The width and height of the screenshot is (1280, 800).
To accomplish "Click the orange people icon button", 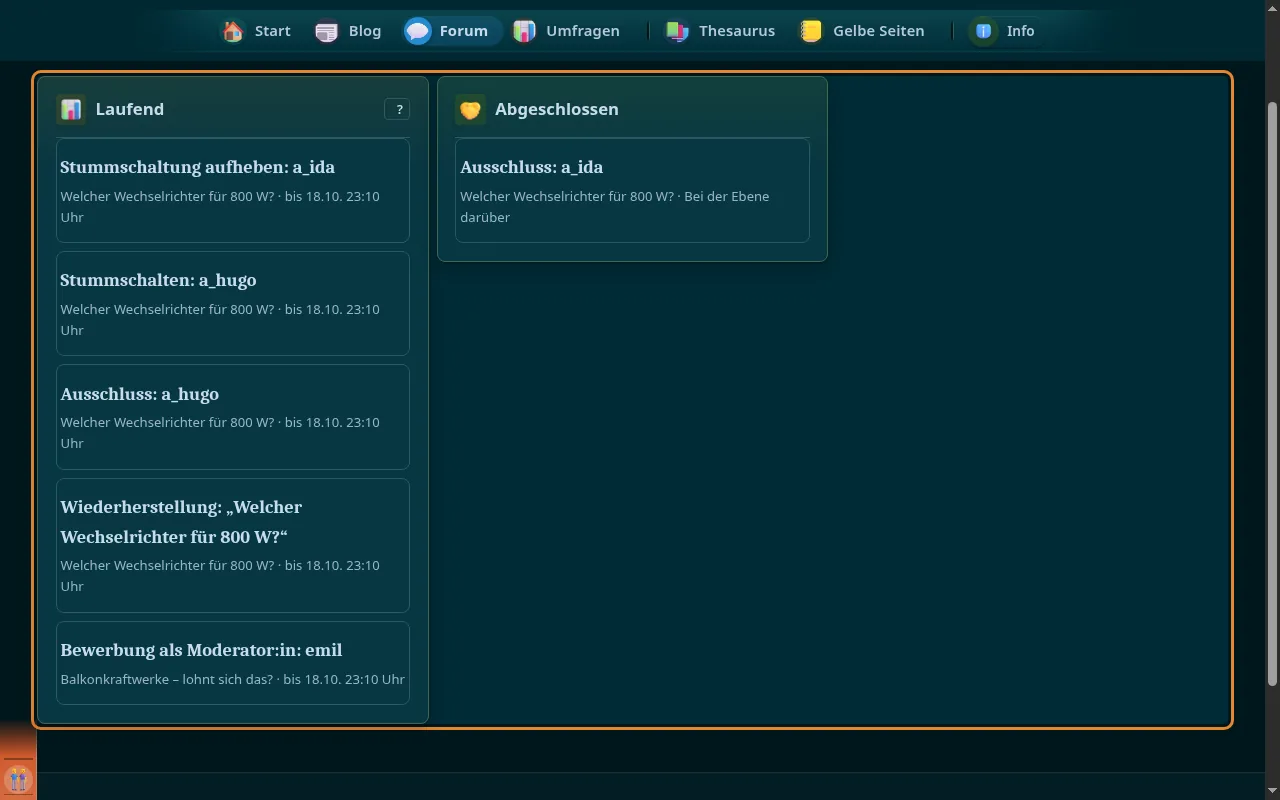I will pyautogui.click(x=18, y=778).
